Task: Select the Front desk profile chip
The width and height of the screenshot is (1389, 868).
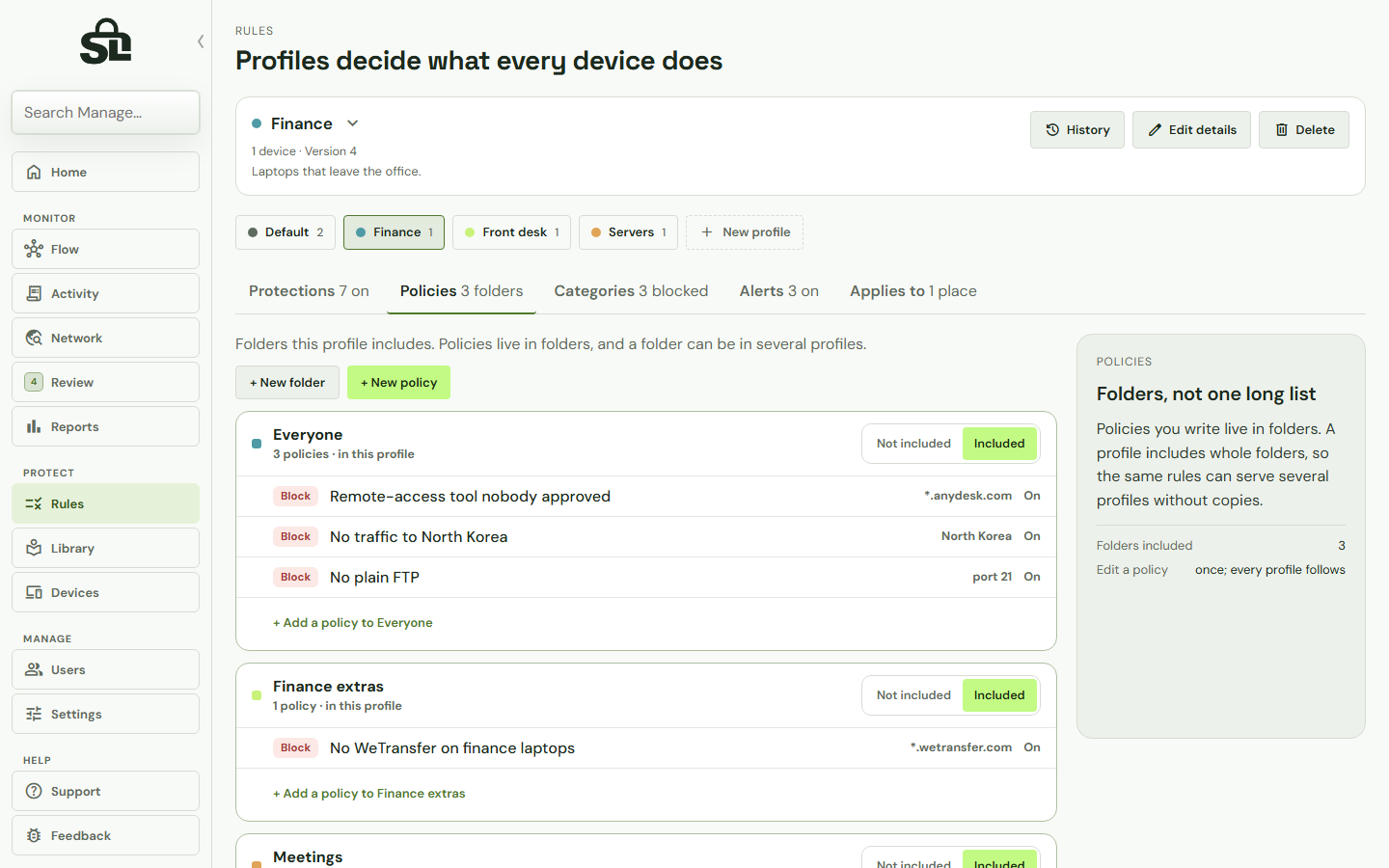Action: [511, 232]
